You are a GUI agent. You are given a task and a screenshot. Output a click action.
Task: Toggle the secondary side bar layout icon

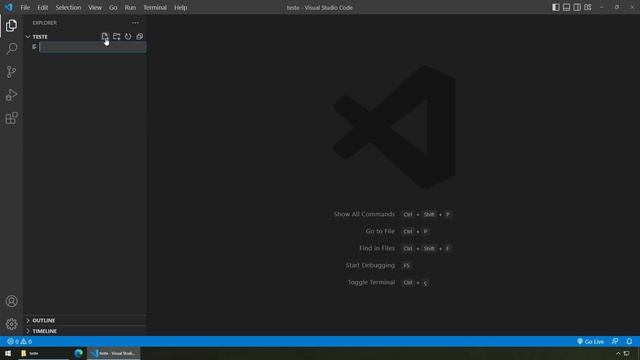[x=577, y=7]
